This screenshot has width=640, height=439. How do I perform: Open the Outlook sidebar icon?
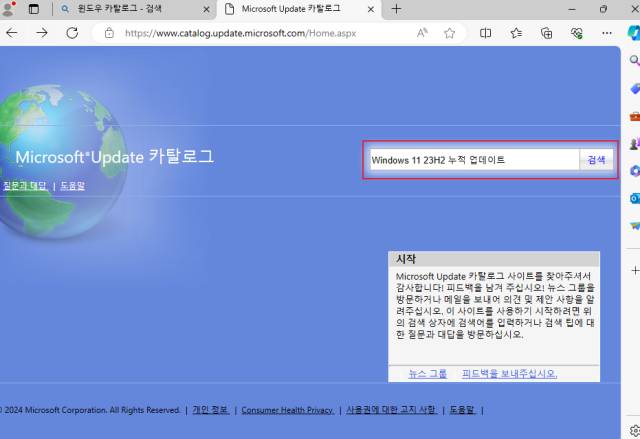(x=635, y=199)
